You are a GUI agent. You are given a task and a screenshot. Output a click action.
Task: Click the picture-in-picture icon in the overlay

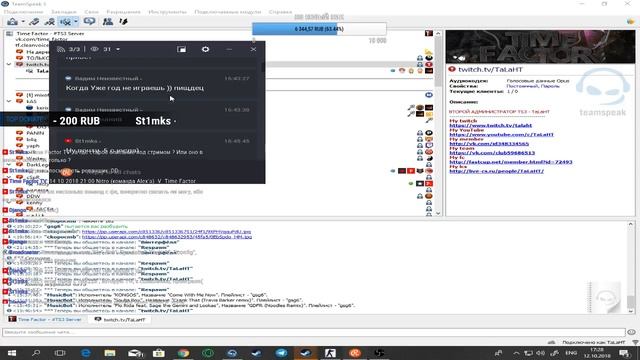pos(182,49)
